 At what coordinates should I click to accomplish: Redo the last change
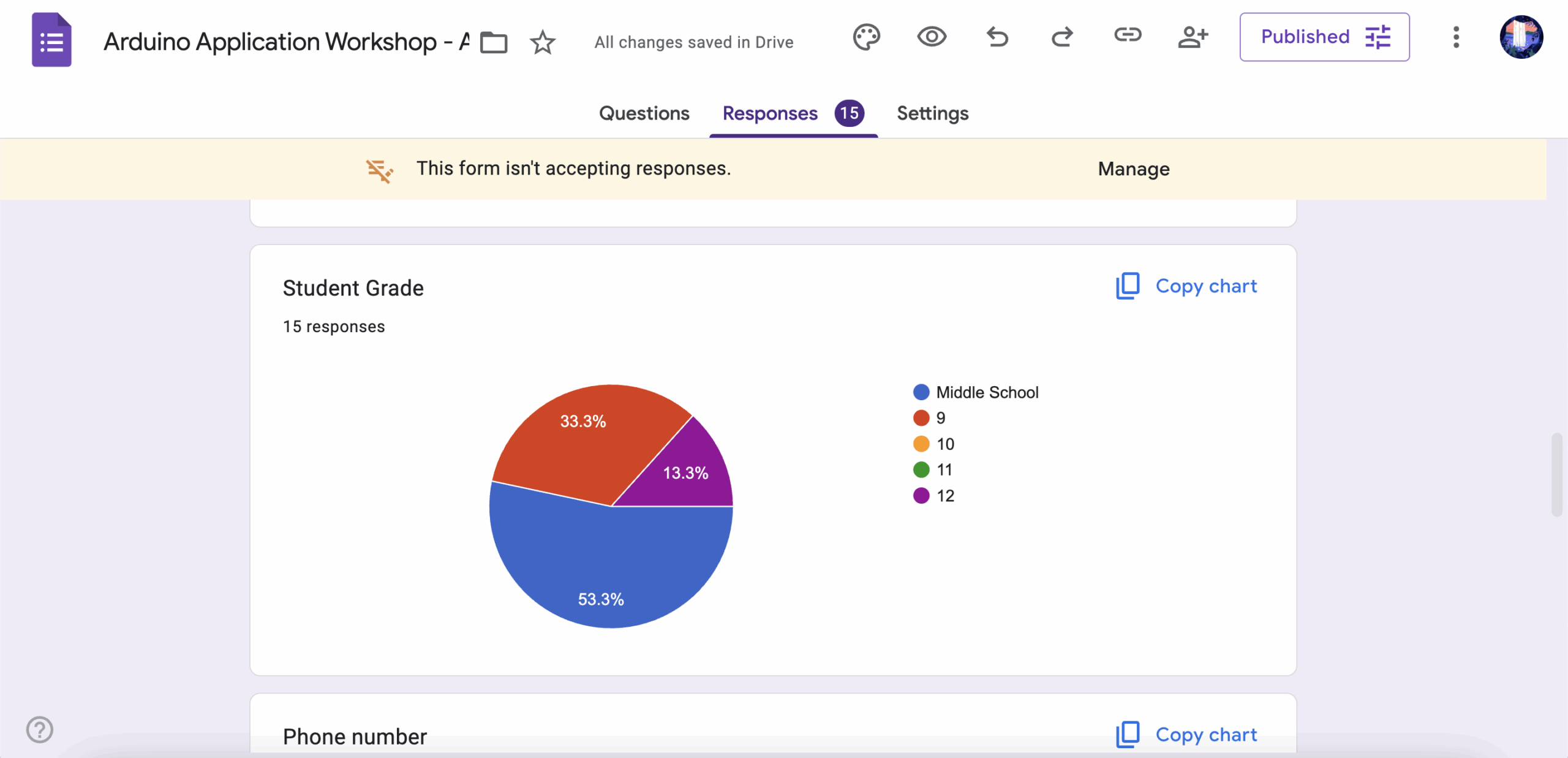click(x=1062, y=37)
